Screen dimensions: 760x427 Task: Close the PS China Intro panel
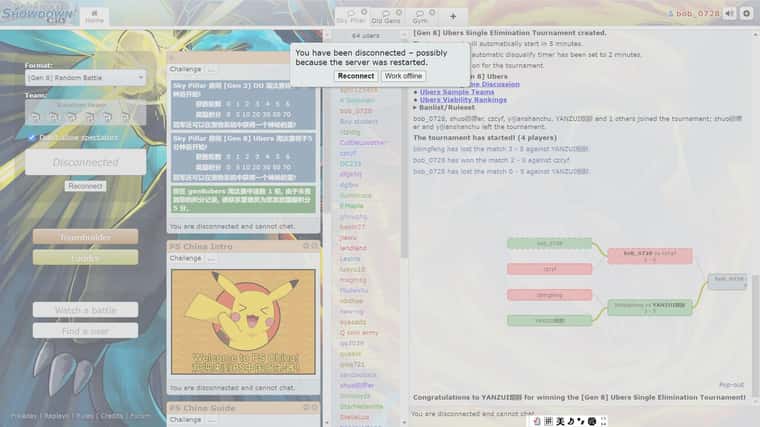pos(314,245)
